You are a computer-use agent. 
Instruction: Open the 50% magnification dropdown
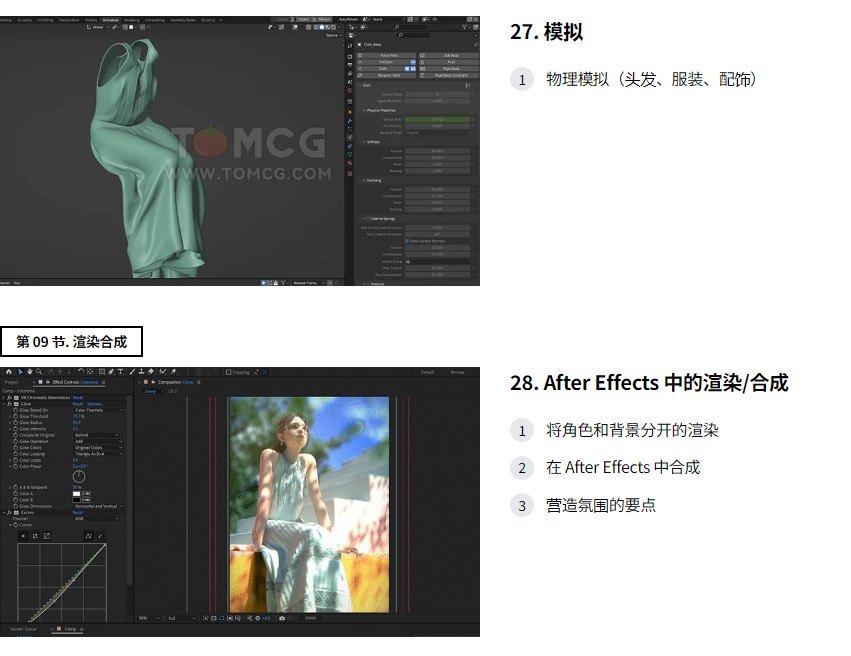(150, 618)
